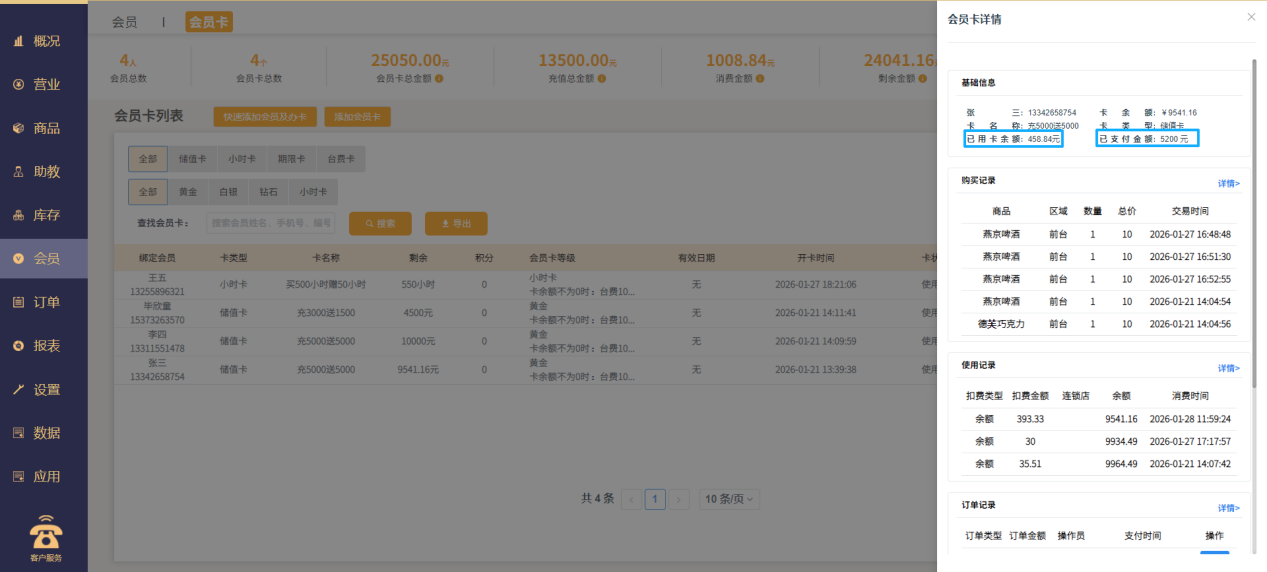
Task: Open 概况 overview in the sidebar
Action: pyautogui.click(x=45, y=41)
